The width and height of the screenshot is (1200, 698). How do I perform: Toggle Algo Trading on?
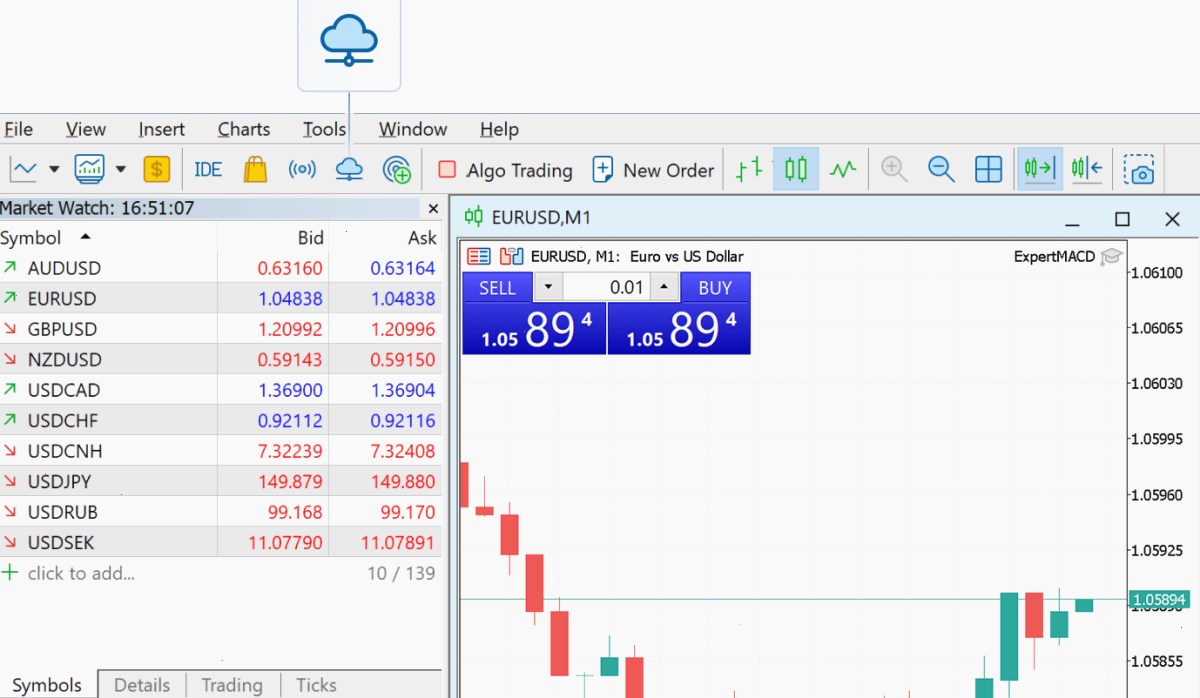click(x=505, y=170)
